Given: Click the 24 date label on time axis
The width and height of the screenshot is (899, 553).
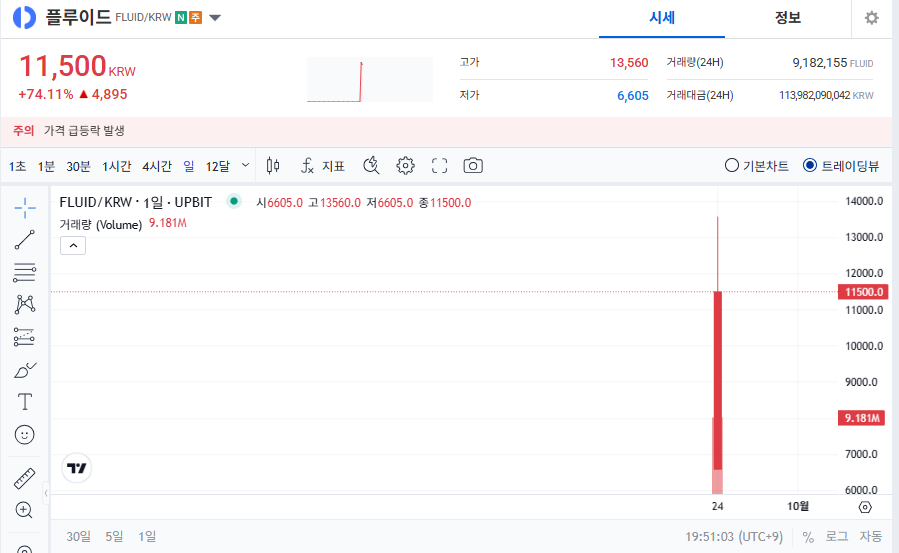Looking at the screenshot, I should click(x=717, y=507).
